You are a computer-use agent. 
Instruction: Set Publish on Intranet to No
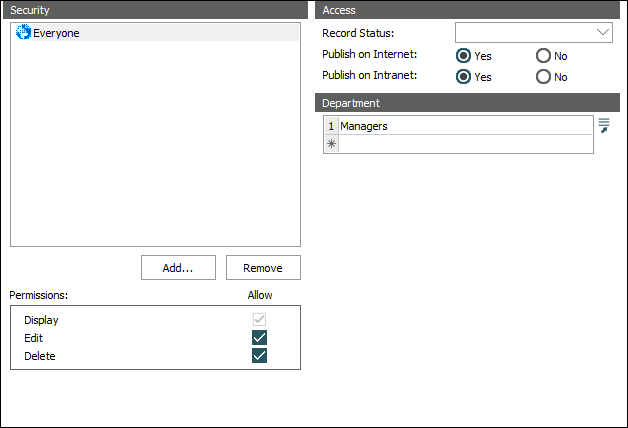(544, 76)
